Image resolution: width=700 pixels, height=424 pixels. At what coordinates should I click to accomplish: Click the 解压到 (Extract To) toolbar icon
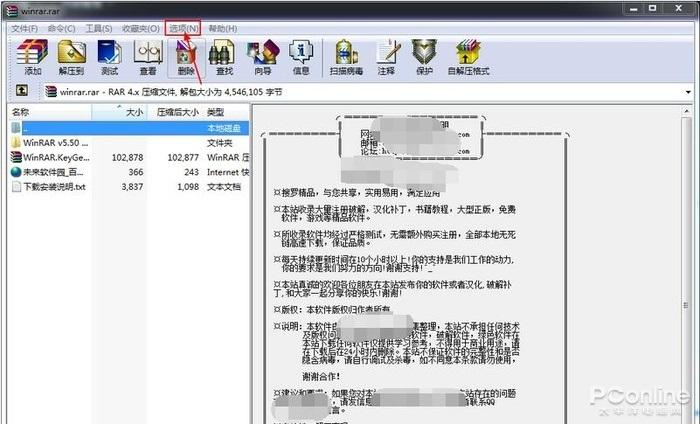tap(71, 57)
